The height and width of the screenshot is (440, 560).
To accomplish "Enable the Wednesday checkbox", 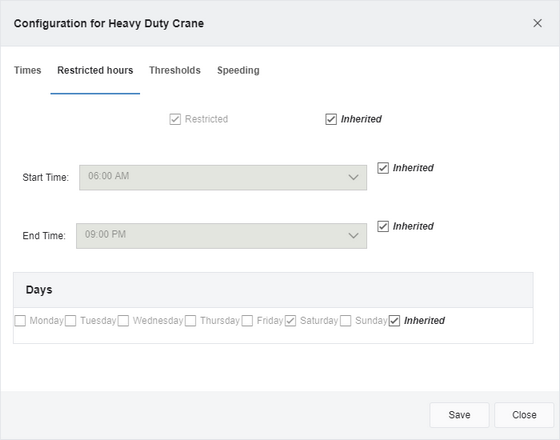I will pos(123,321).
